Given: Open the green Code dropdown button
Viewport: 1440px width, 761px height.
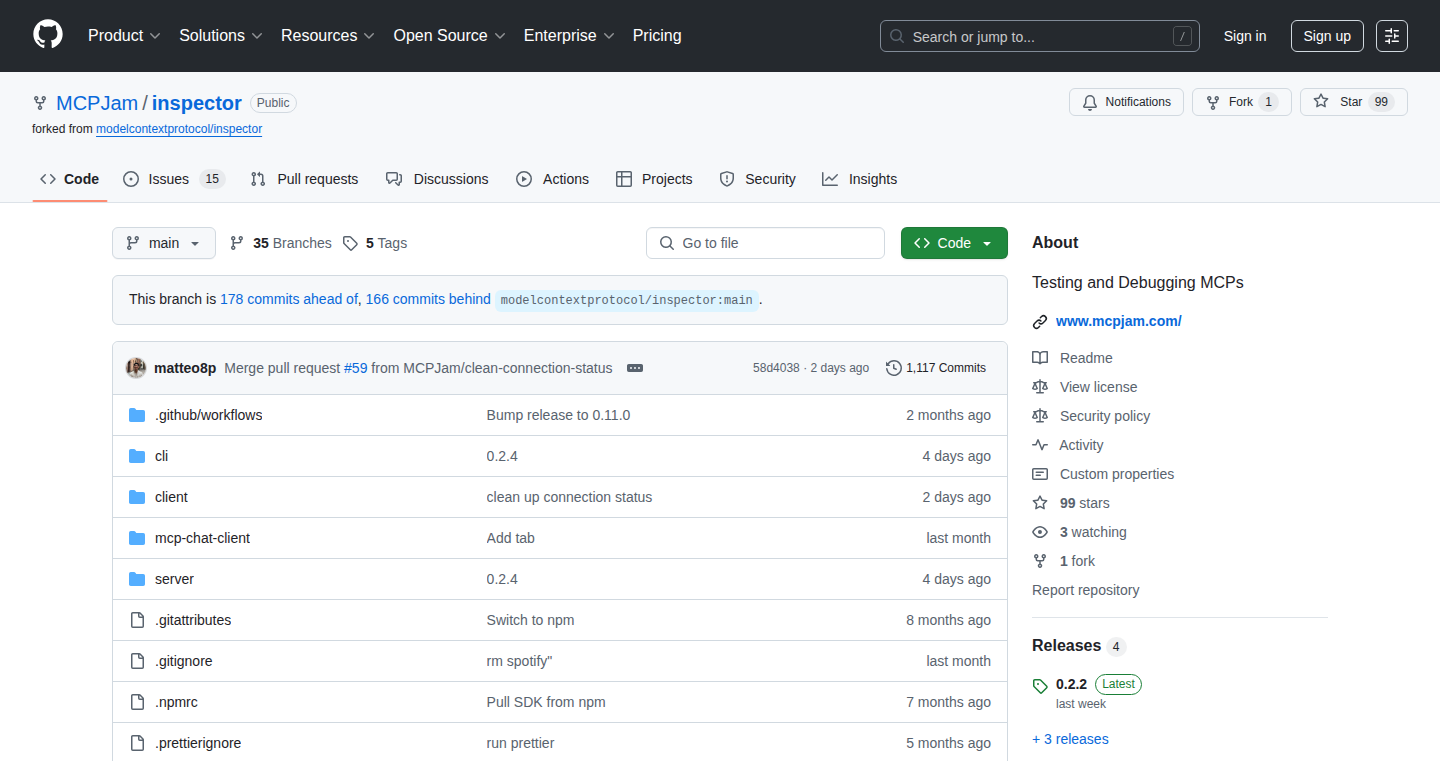Looking at the screenshot, I should [x=954, y=243].
